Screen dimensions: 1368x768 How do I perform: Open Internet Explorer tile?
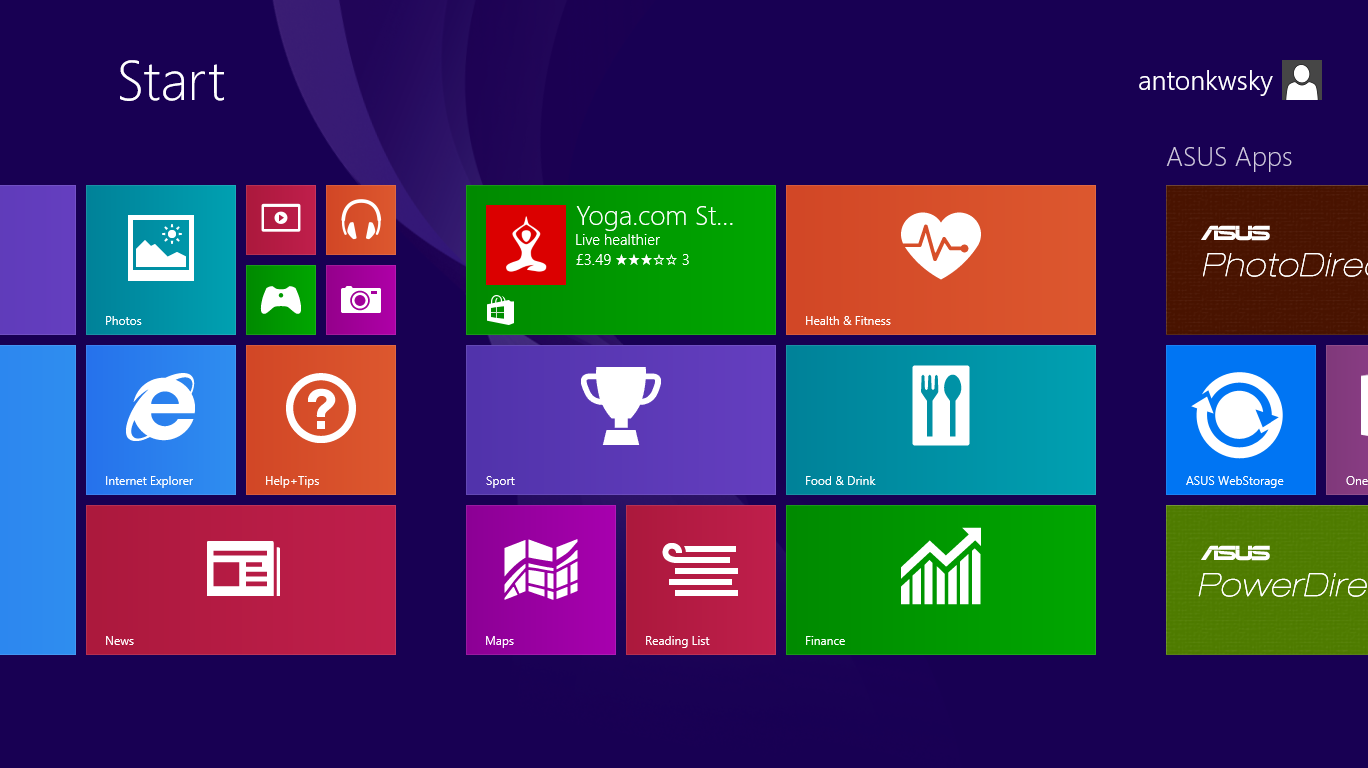click(x=161, y=420)
